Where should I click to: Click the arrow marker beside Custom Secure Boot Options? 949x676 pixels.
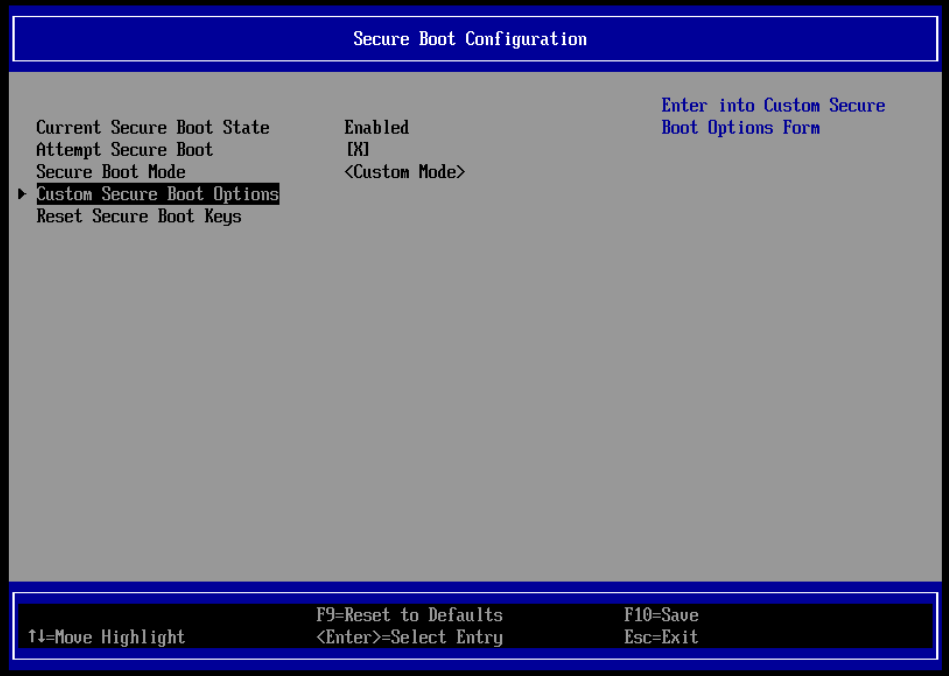(x=22, y=194)
